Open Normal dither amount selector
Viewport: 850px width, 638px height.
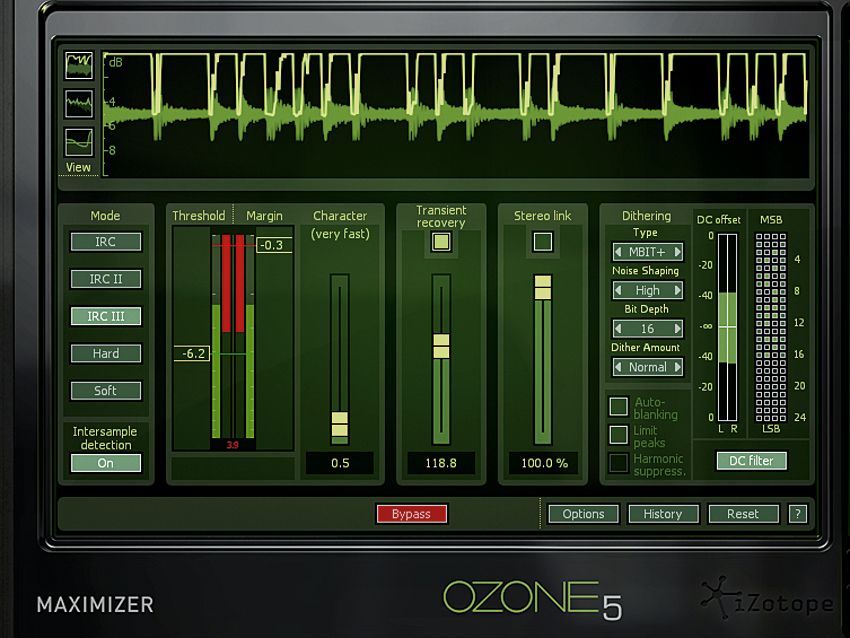648,367
